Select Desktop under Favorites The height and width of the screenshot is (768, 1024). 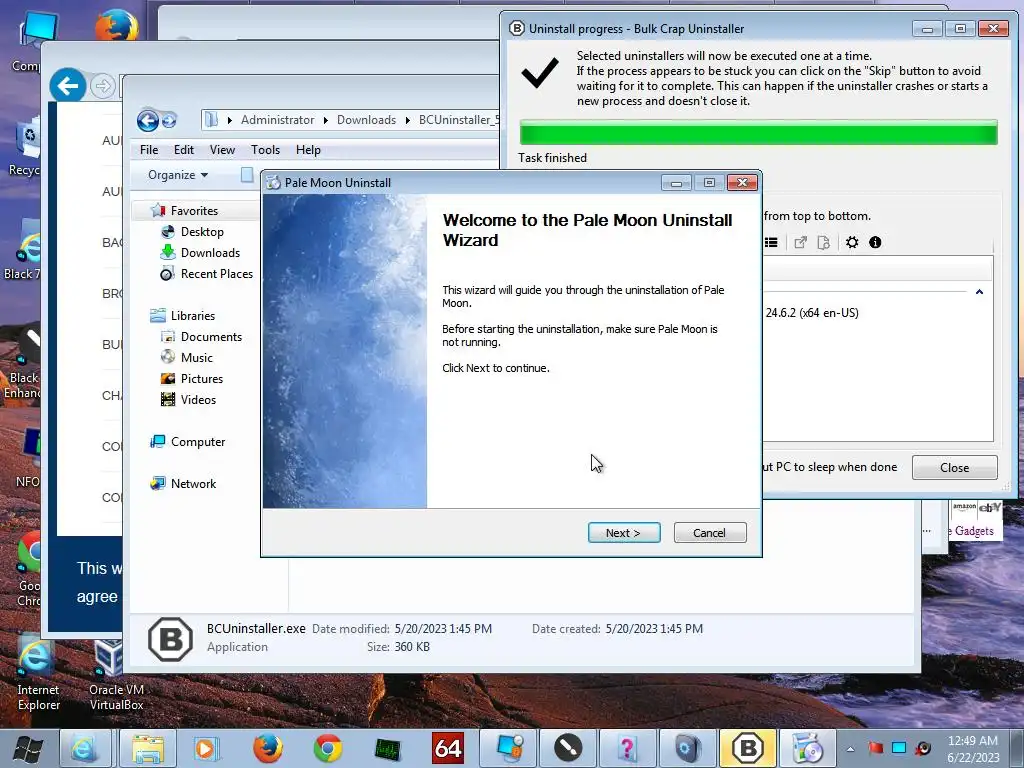pyautogui.click(x=202, y=232)
